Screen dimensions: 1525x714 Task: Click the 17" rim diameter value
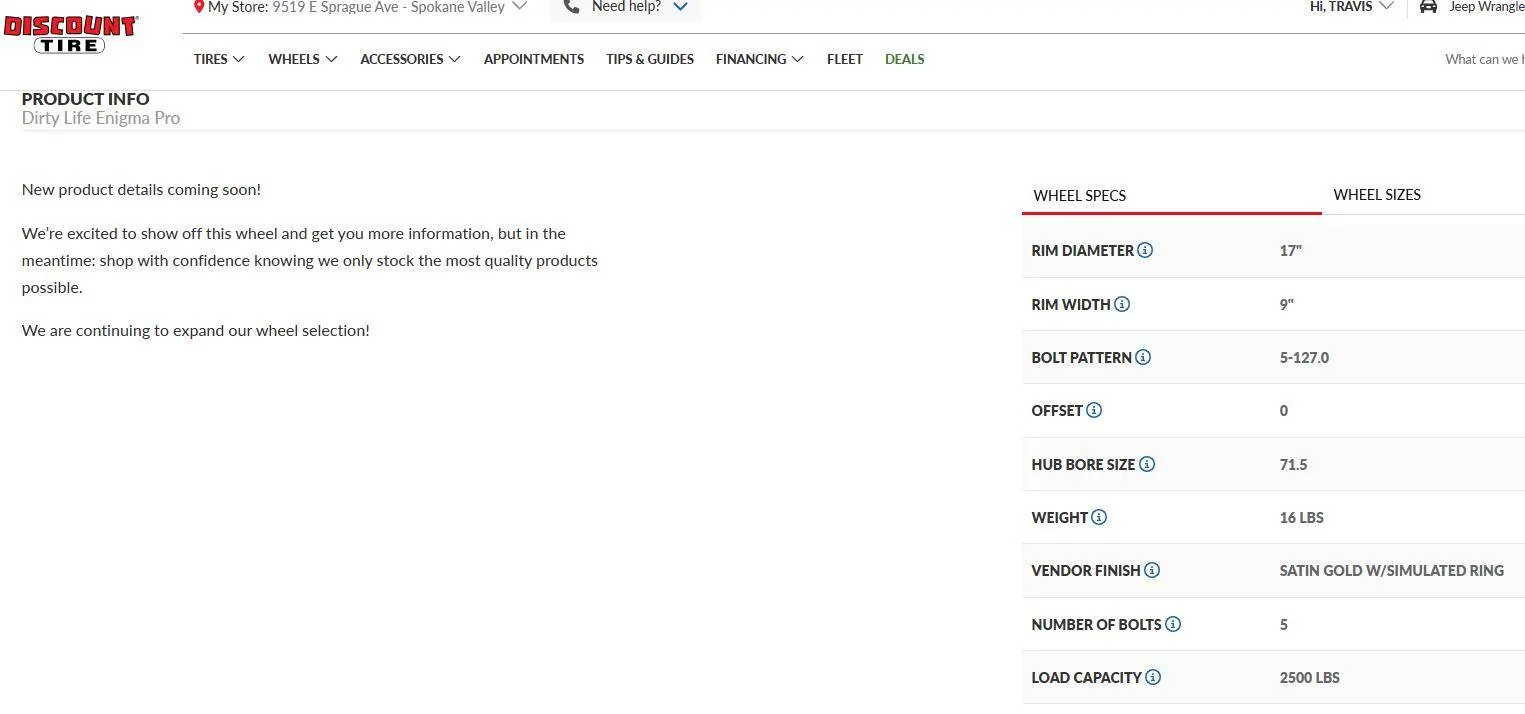(1290, 250)
